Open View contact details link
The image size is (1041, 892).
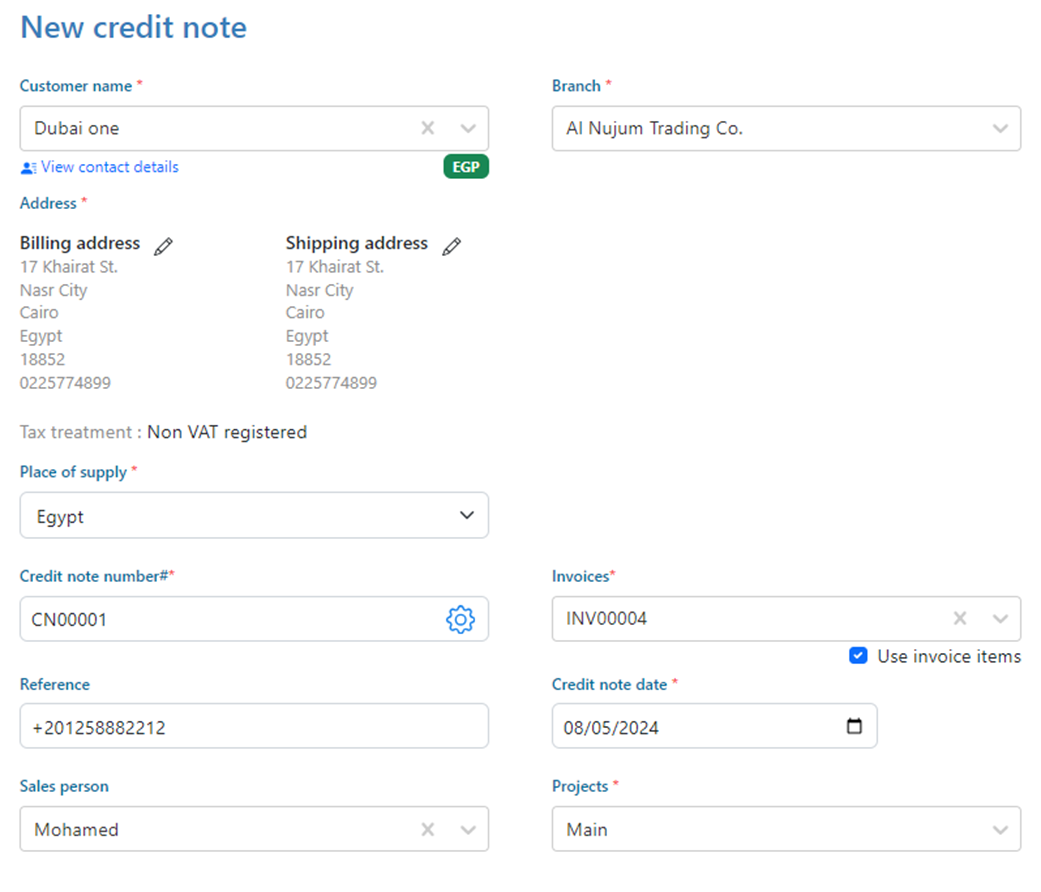tap(110, 167)
